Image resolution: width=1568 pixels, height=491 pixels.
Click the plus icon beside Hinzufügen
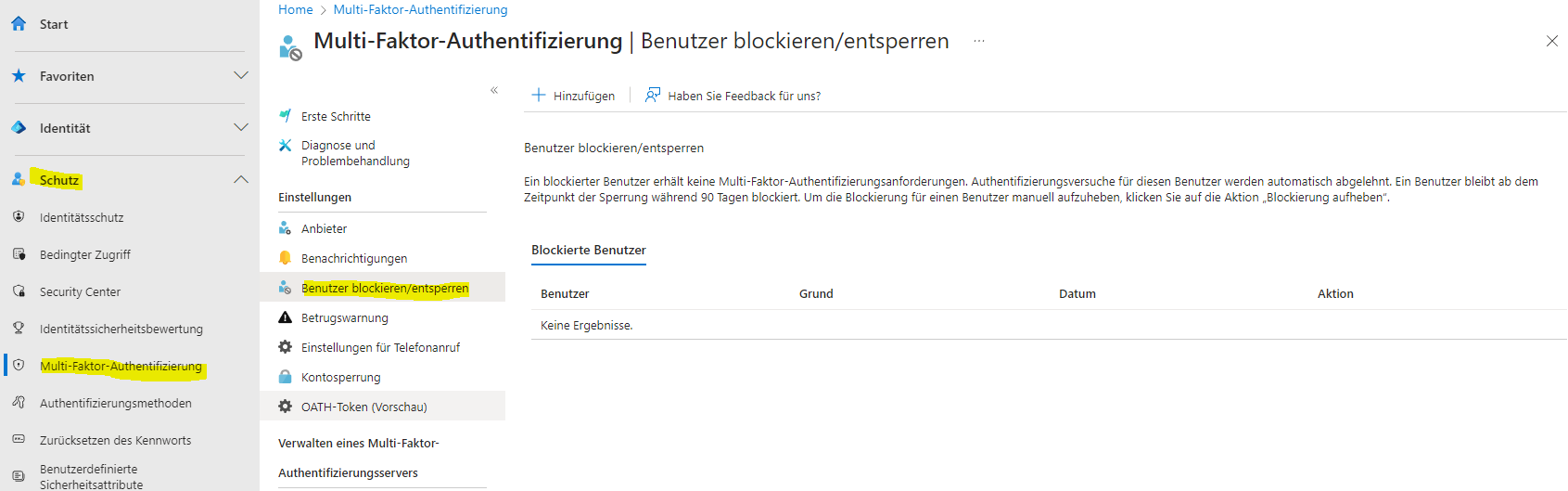click(x=539, y=96)
